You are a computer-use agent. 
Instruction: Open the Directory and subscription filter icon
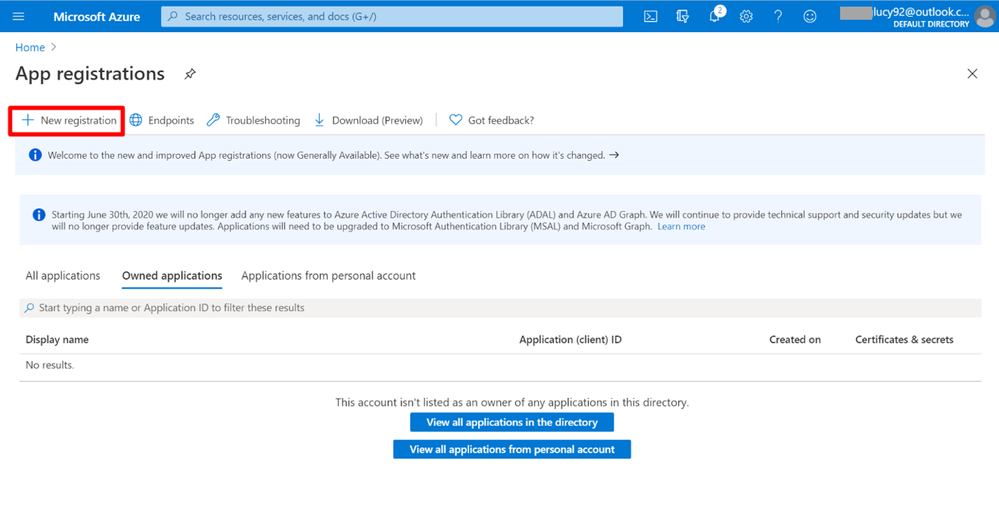pos(682,17)
